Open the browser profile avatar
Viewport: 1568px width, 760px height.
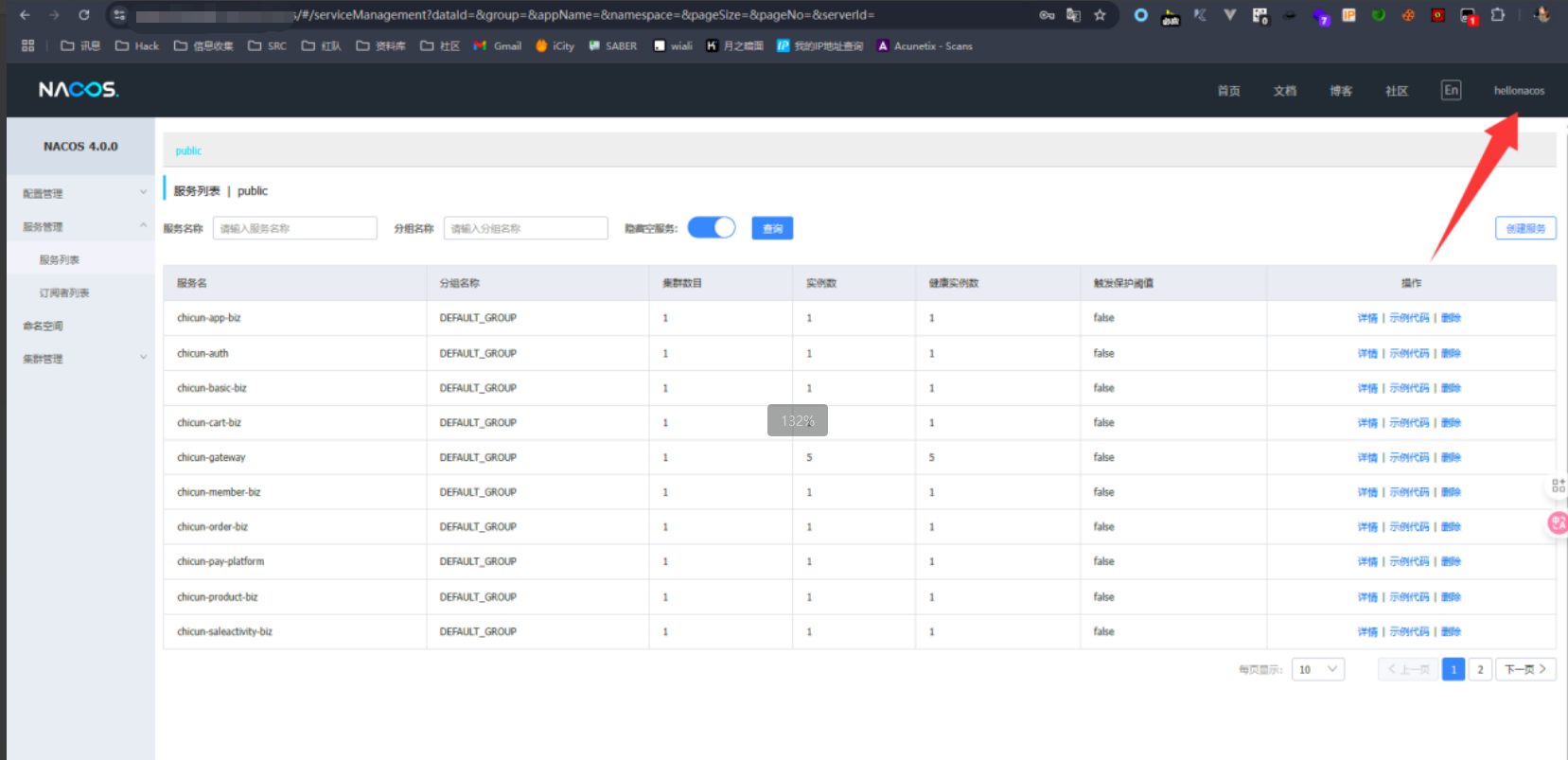1542,15
